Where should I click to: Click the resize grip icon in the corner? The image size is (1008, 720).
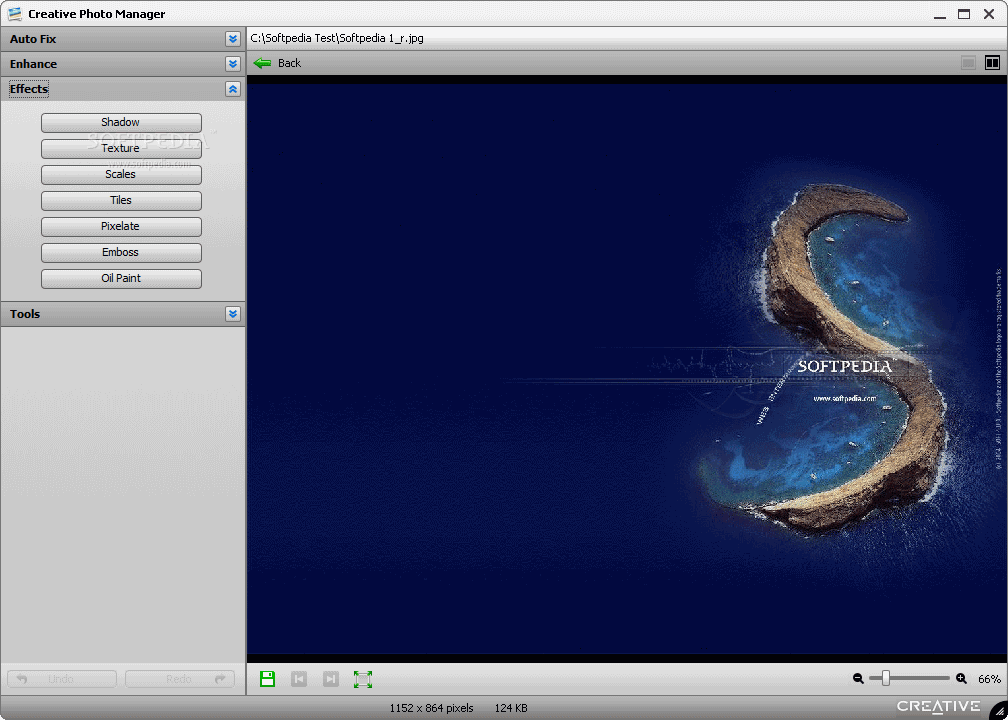point(997,710)
